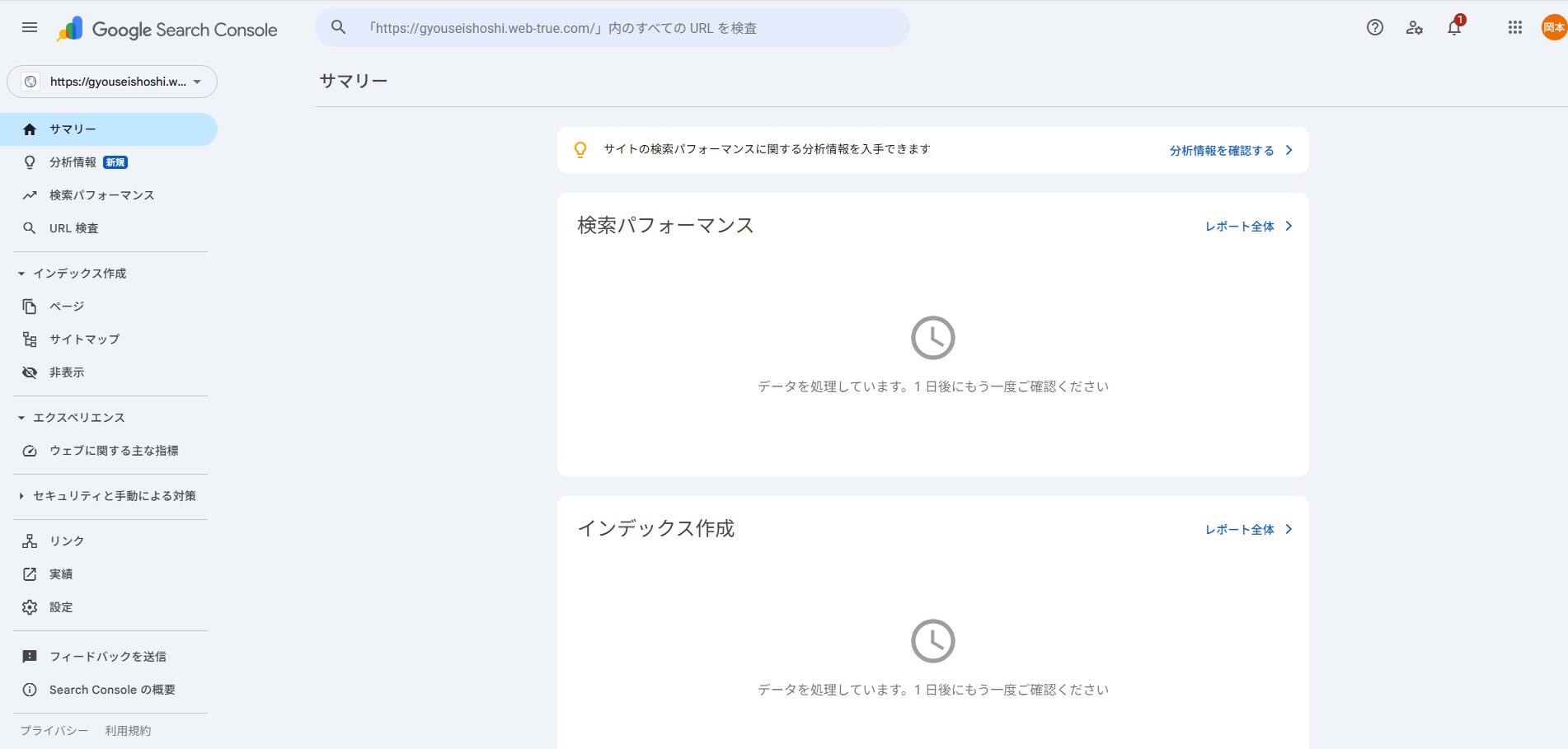Open the 岡本 account avatar
This screenshot has width=1568, height=749.
[1553, 27]
